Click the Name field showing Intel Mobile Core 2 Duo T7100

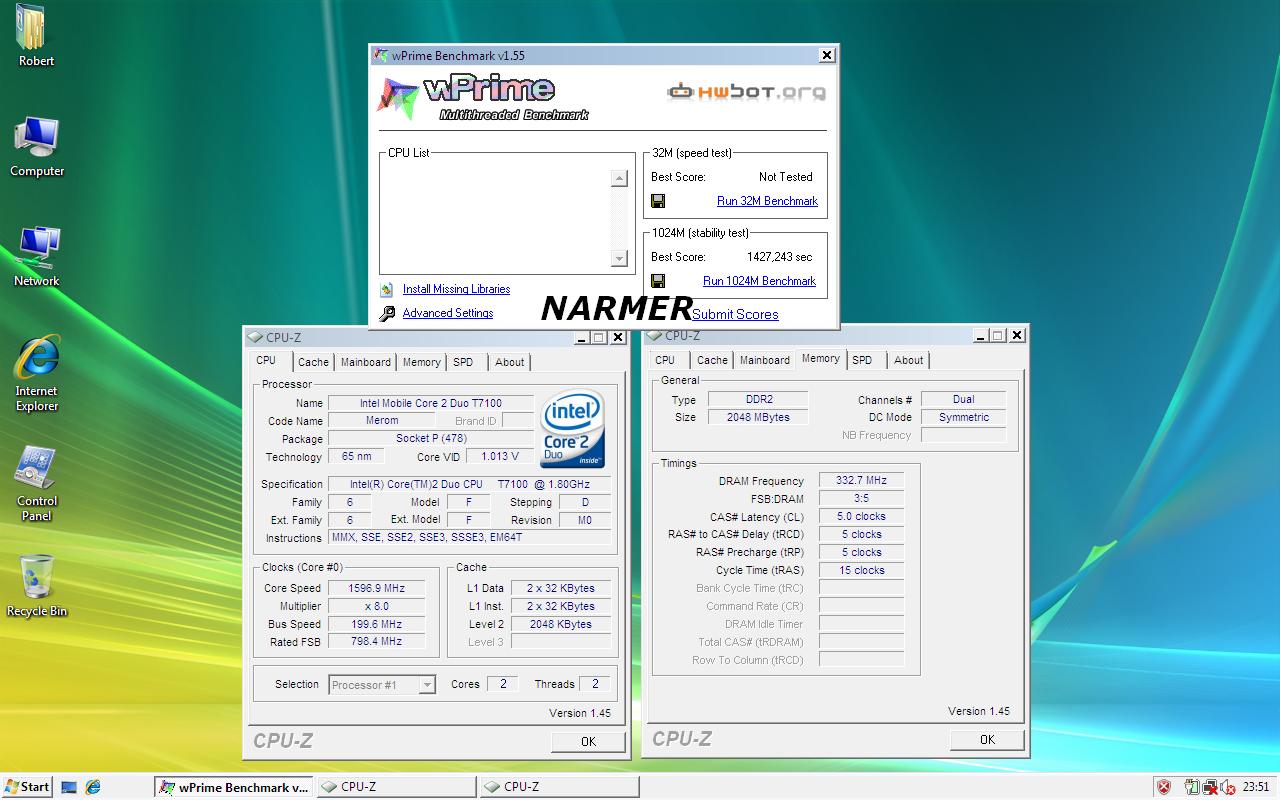click(x=430, y=403)
